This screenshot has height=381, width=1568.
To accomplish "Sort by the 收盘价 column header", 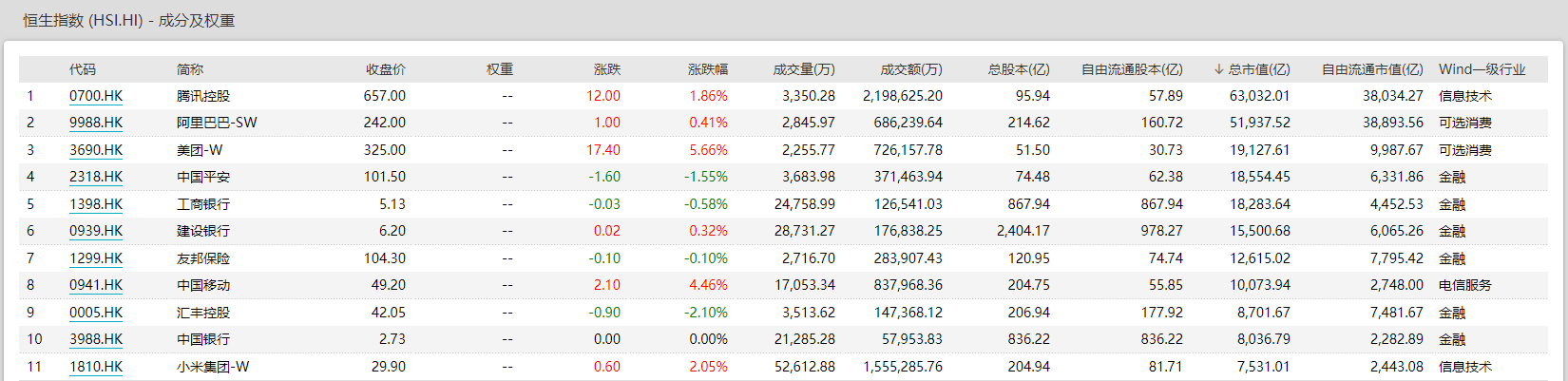I will click(x=385, y=69).
